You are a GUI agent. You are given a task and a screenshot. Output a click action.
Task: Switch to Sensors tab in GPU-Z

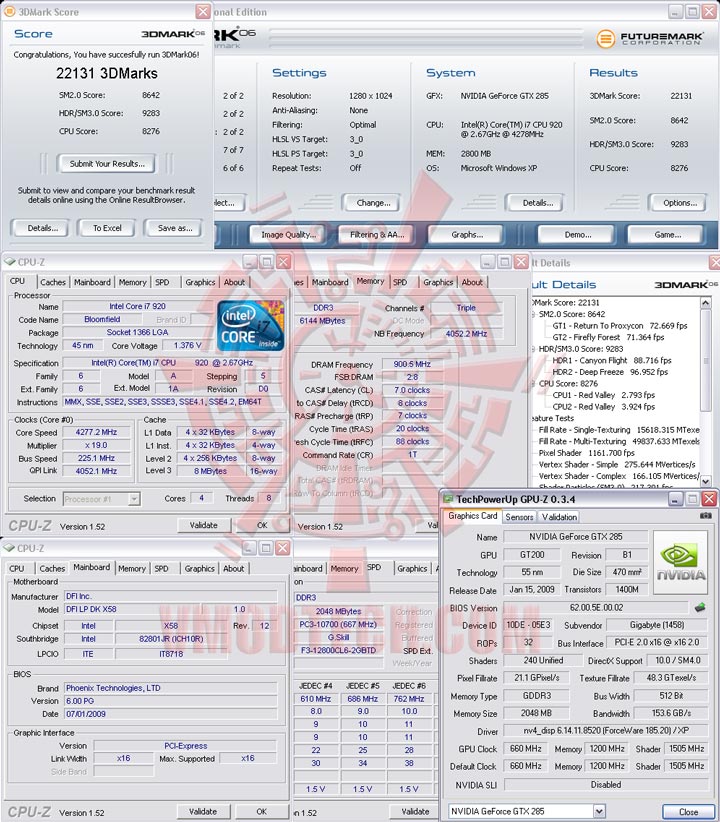pyautogui.click(x=519, y=517)
